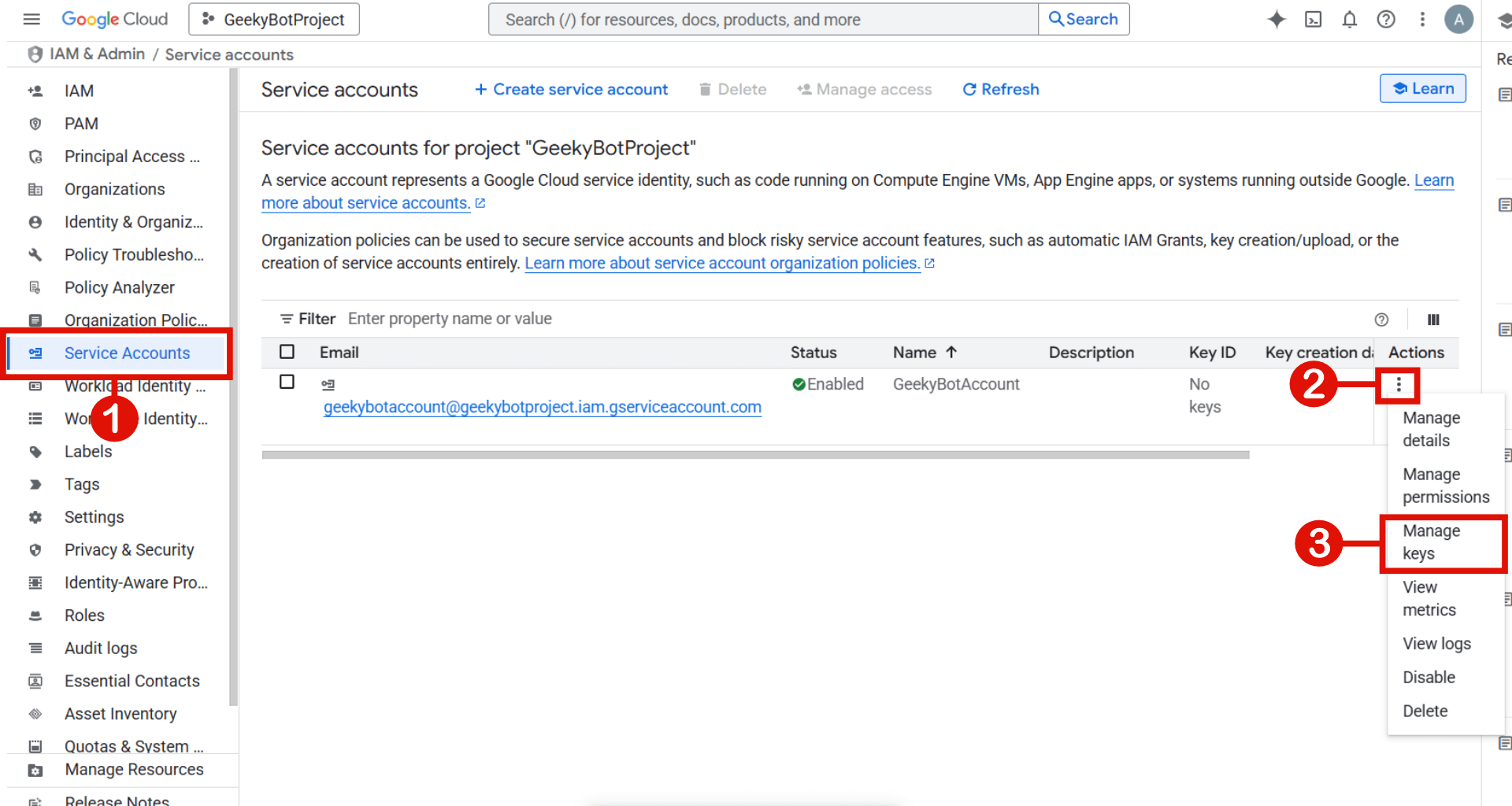Open the help question mark menu
This screenshot has height=806, width=1512.
1386,19
